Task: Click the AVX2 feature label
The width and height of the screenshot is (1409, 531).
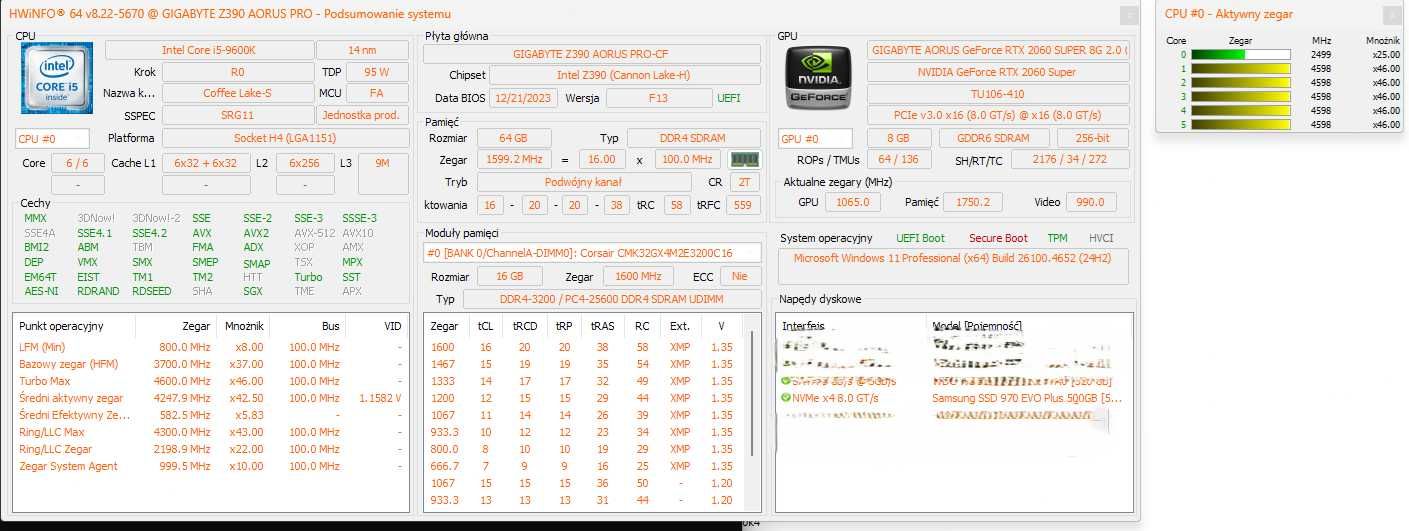Action: (x=256, y=233)
